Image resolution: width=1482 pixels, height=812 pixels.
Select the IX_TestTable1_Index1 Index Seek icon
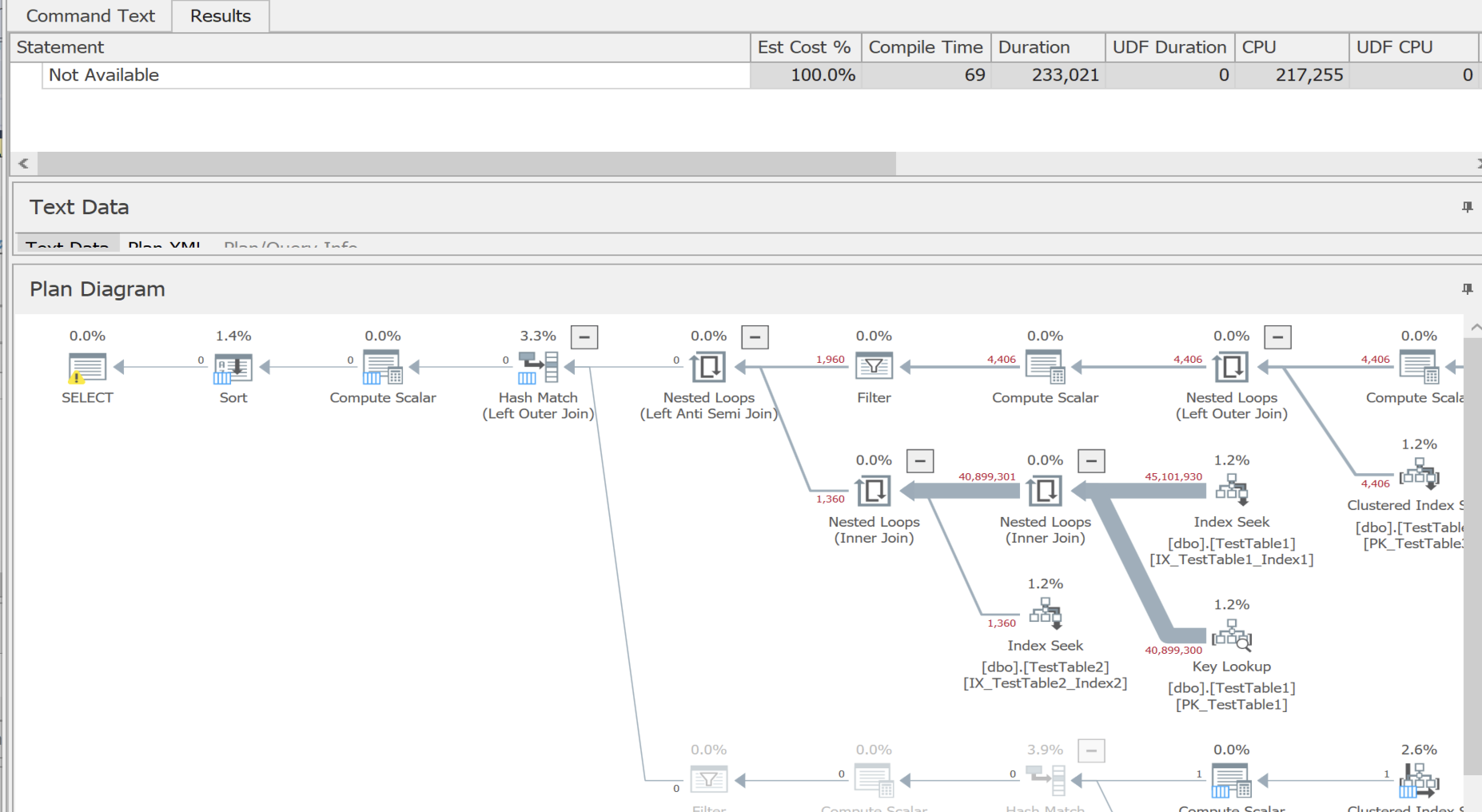(x=1232, y=490)
